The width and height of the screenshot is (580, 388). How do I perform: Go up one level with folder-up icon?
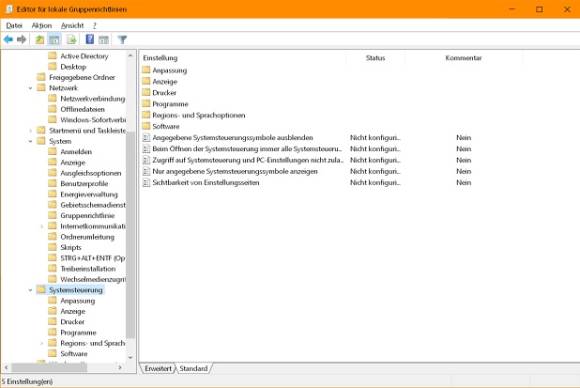(40, 39)
